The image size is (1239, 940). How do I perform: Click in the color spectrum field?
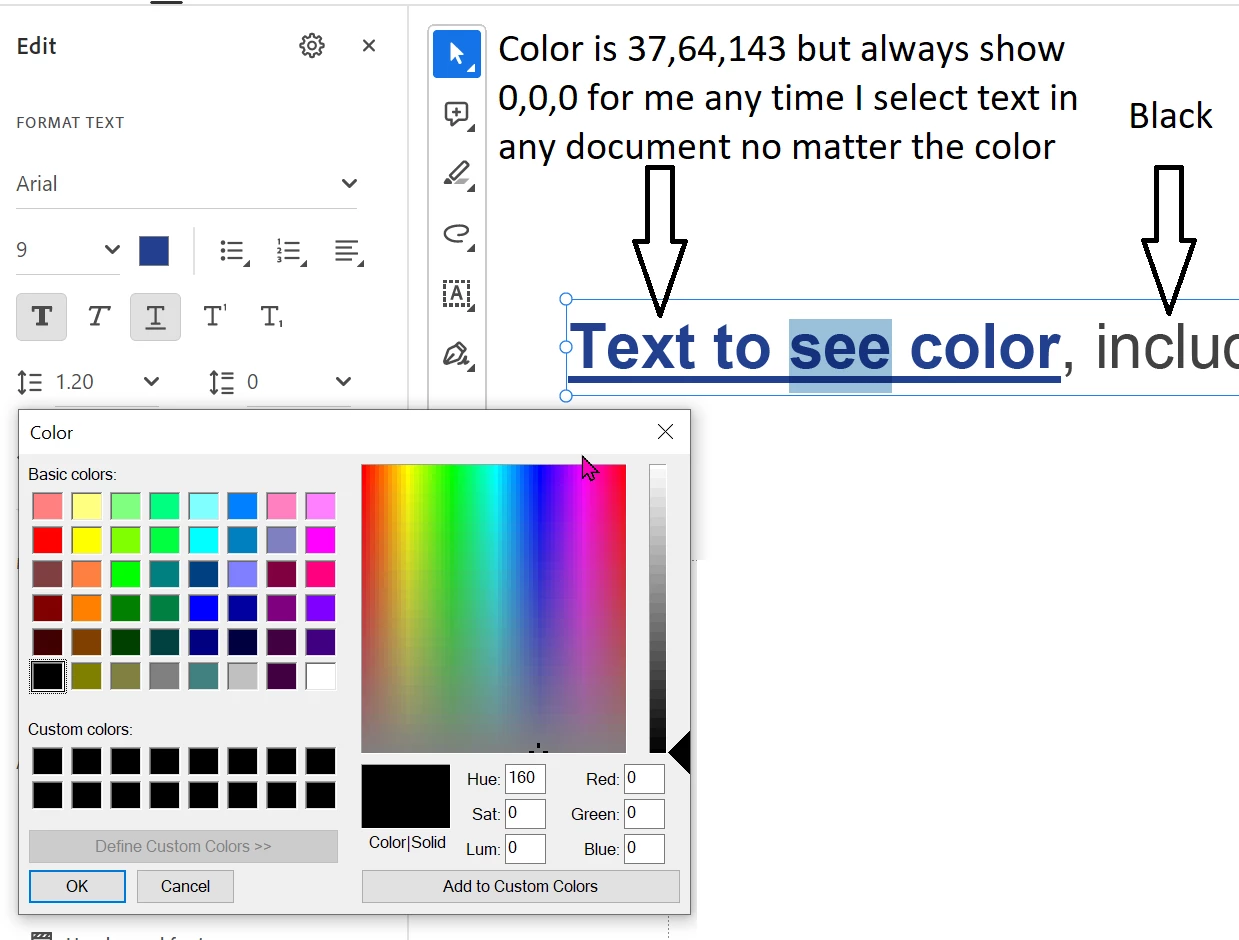(x=493, y=608)
